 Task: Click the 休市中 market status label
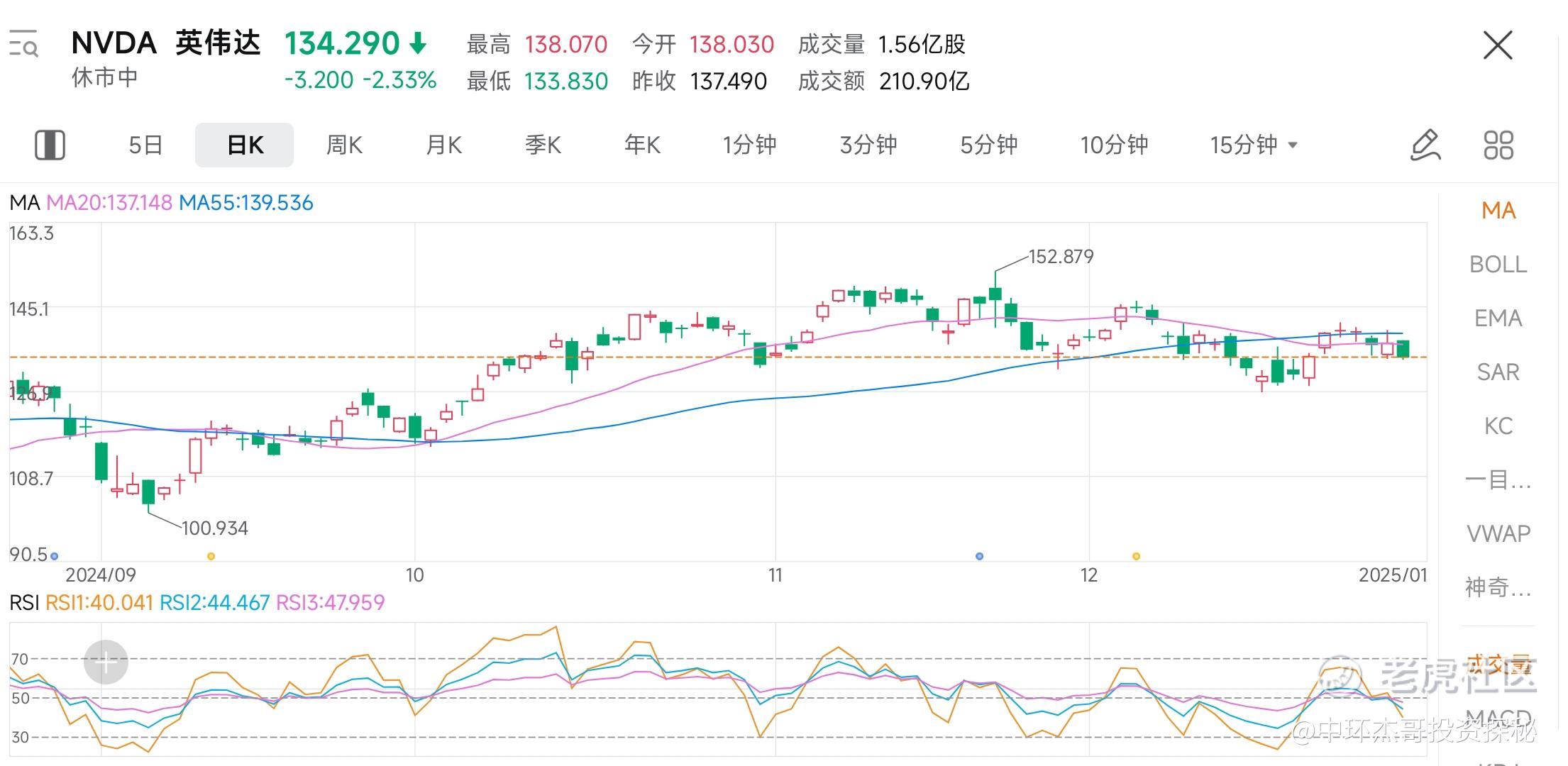(x=104, y=78)
